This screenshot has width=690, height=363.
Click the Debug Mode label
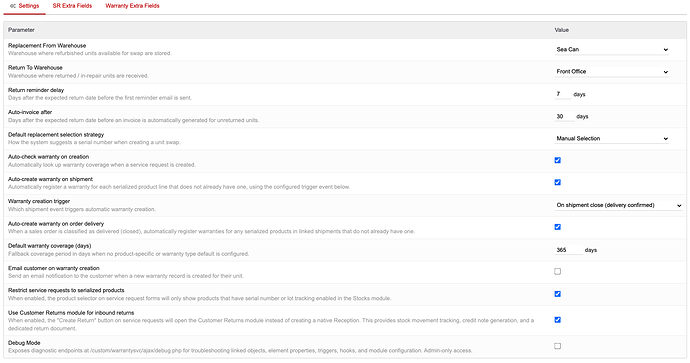point(24,343)
